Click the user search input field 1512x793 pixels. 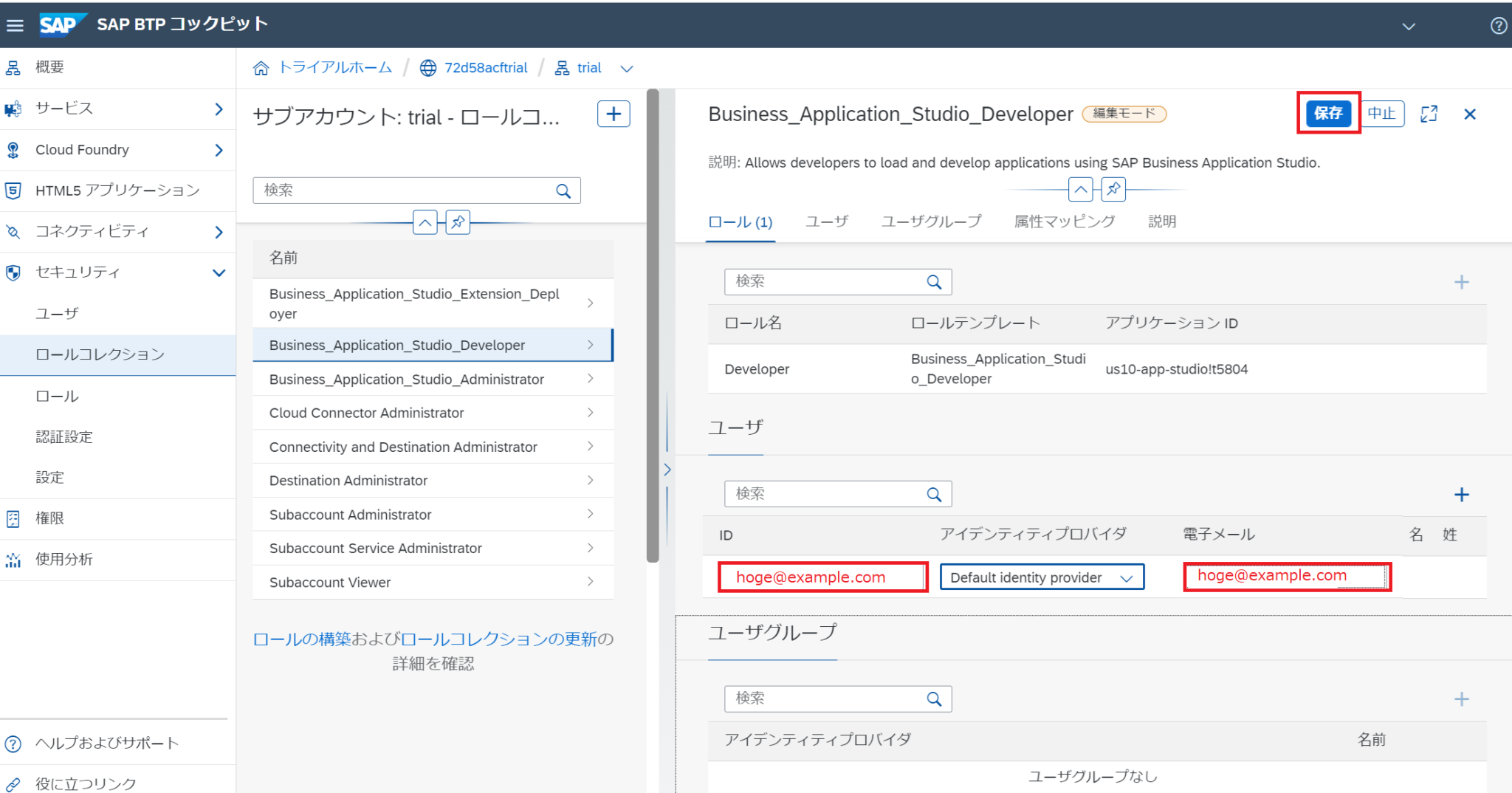[819, 493]
